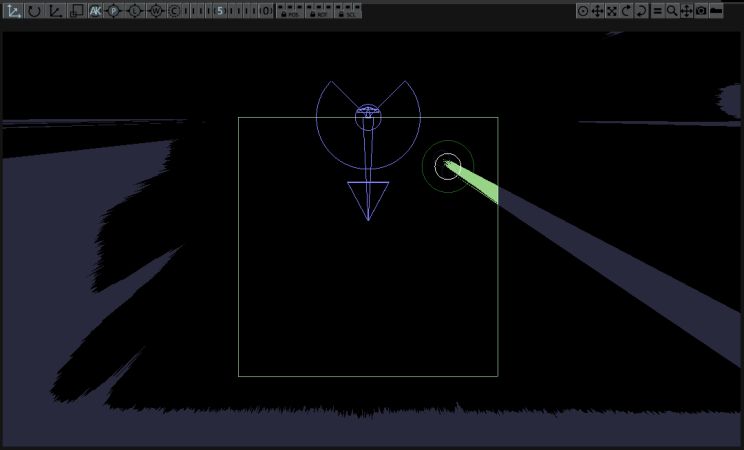Click the rotate tool icon
Image resolution: width=744 pixels, height=450 pixels.
(34, 11)
